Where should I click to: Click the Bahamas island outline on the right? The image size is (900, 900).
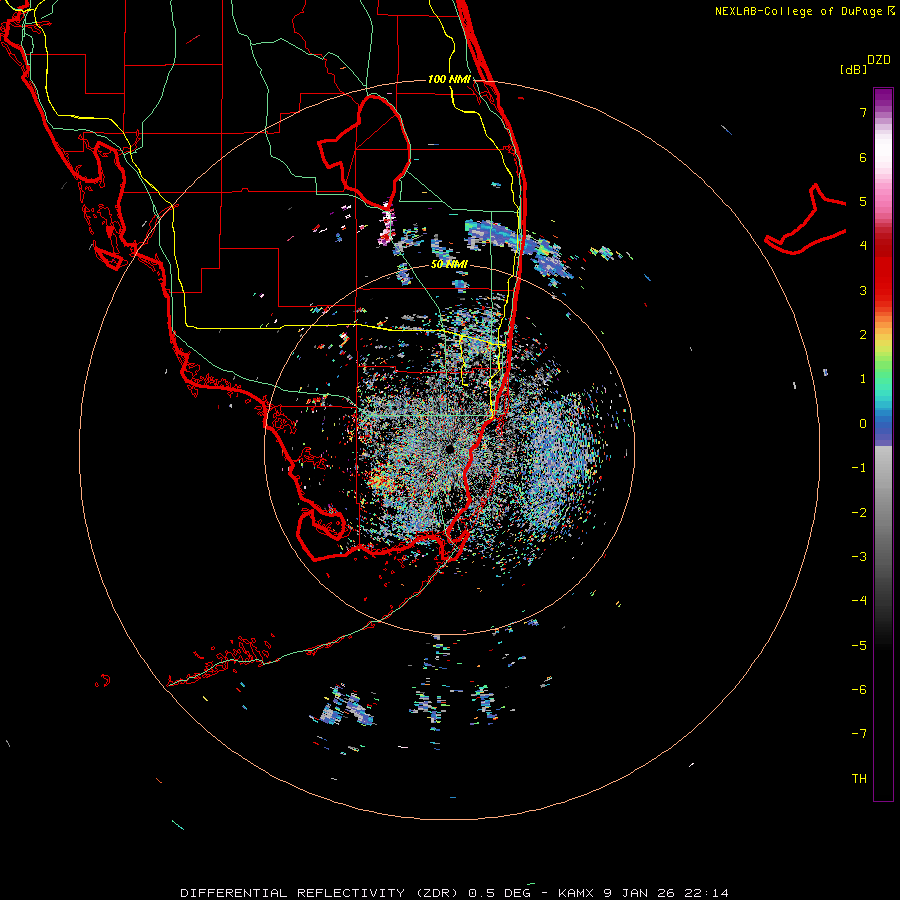point(806,219)
